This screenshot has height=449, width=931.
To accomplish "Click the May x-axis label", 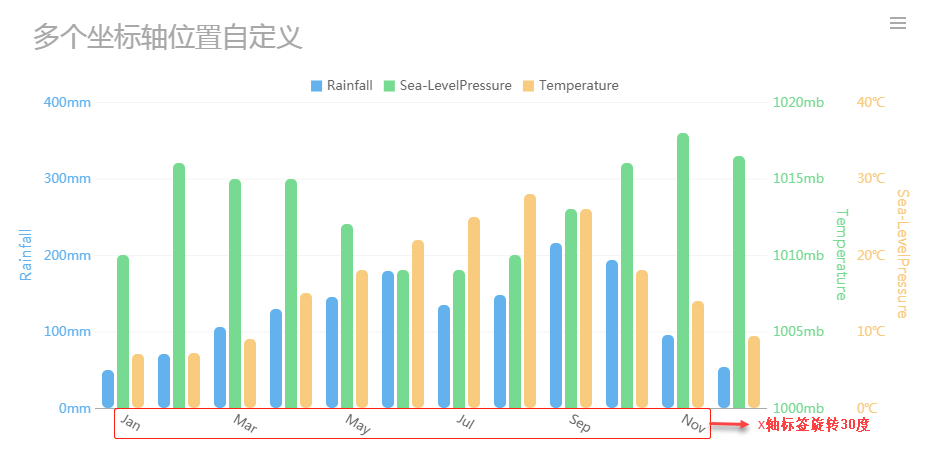I will (x=357, y=424).
